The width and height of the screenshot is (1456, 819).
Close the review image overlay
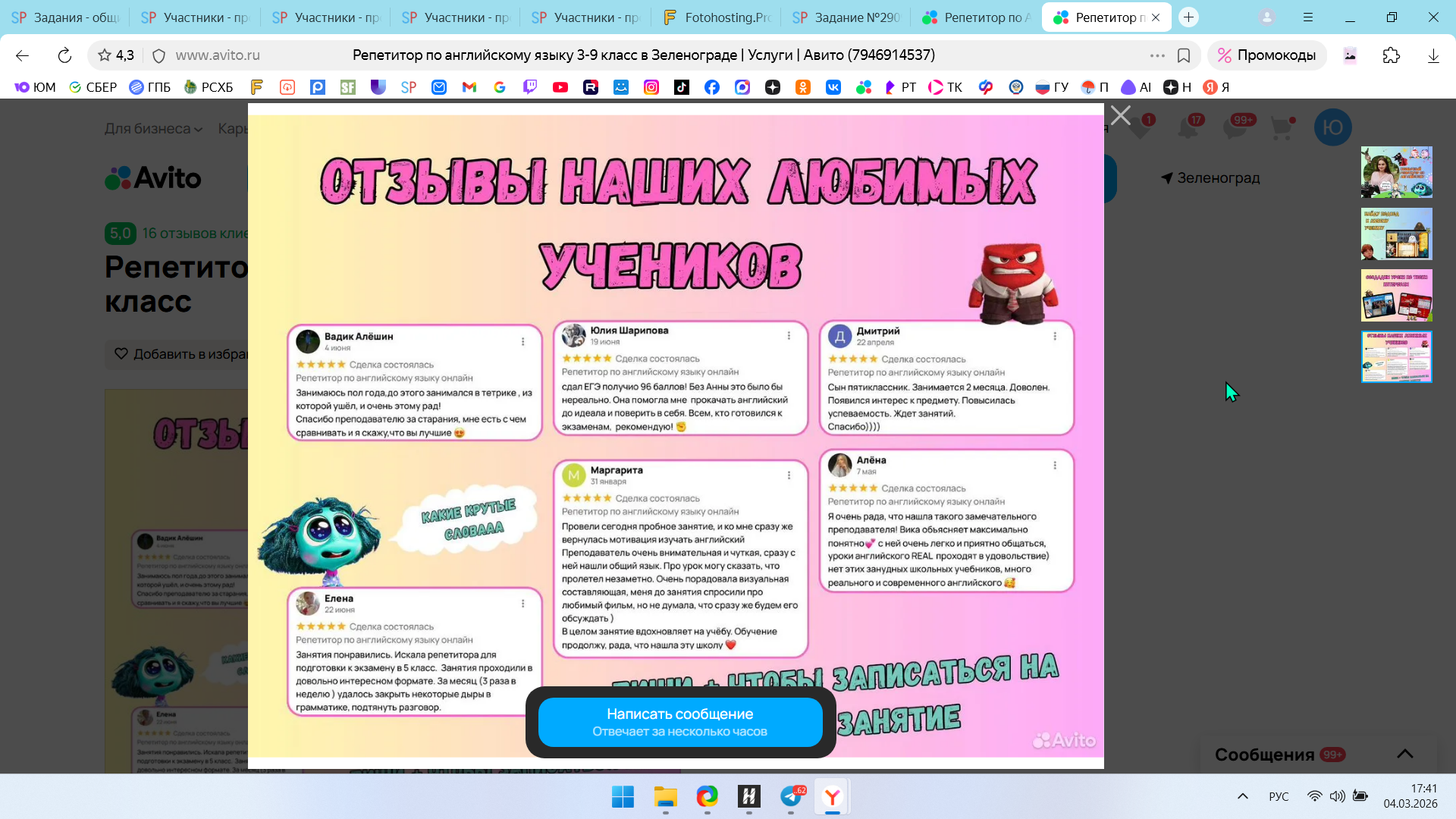tap(1120, 115)
